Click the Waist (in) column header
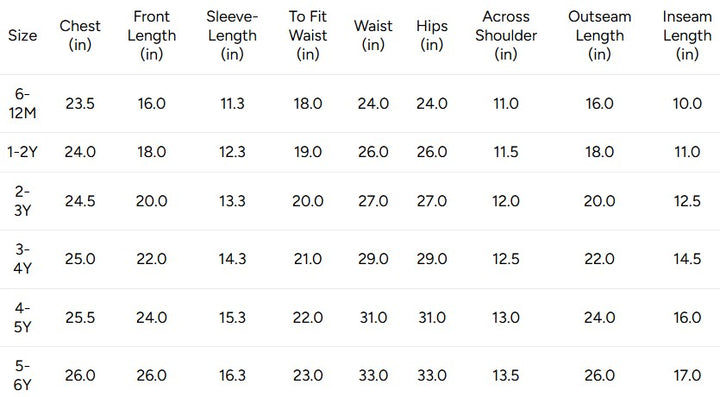This screenshot has height=397, width=720. click(373, 35)
